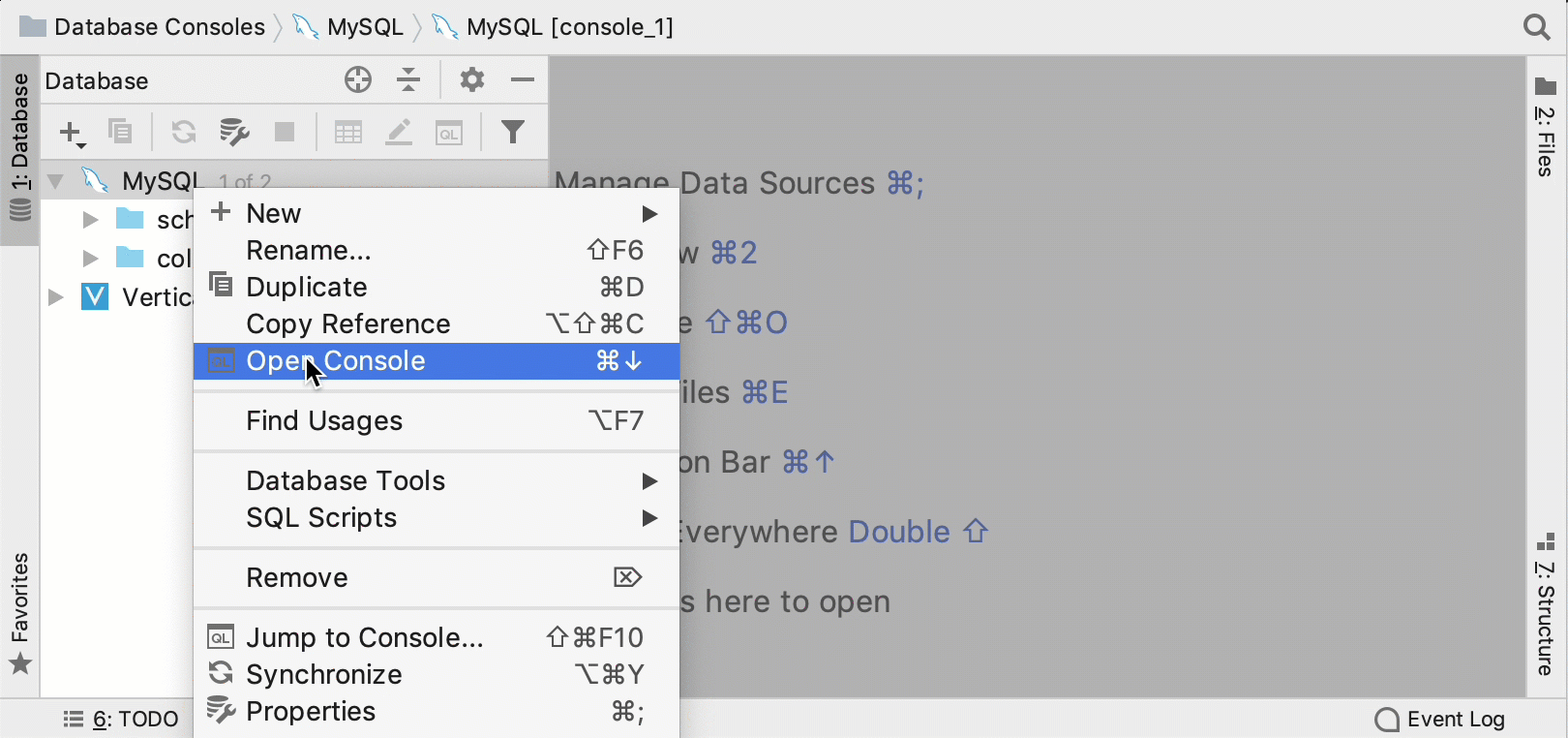Click the Jump to Console toolbar icon

click(x=449, y=133)
